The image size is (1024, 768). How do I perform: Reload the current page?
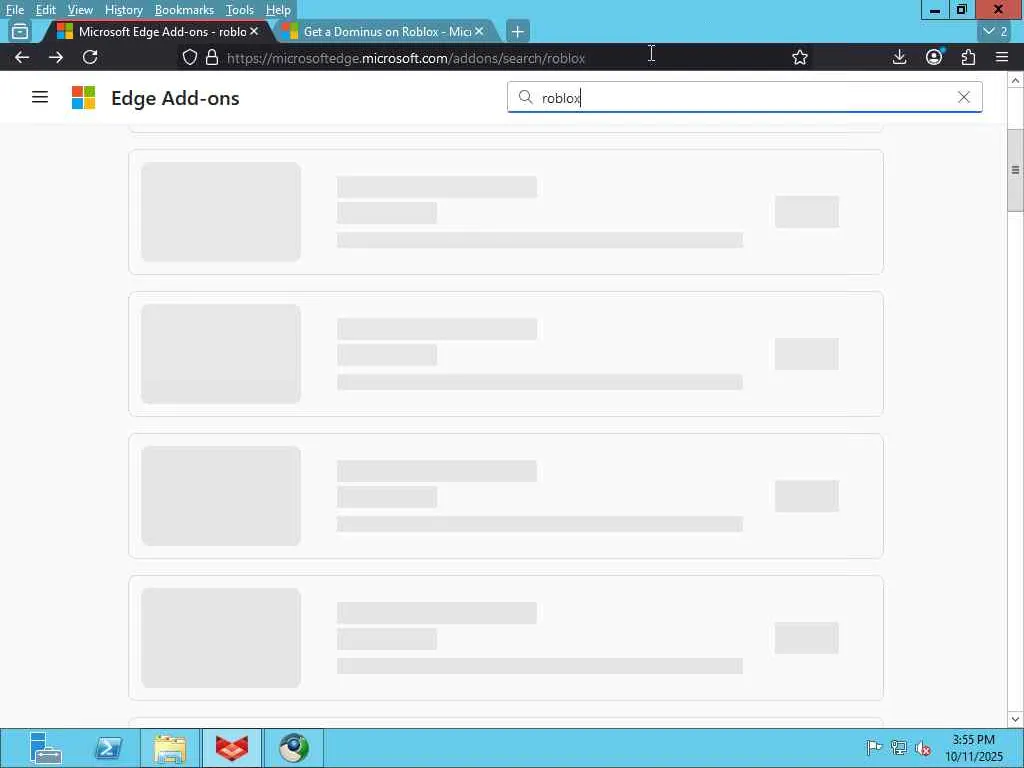(90, 57)
